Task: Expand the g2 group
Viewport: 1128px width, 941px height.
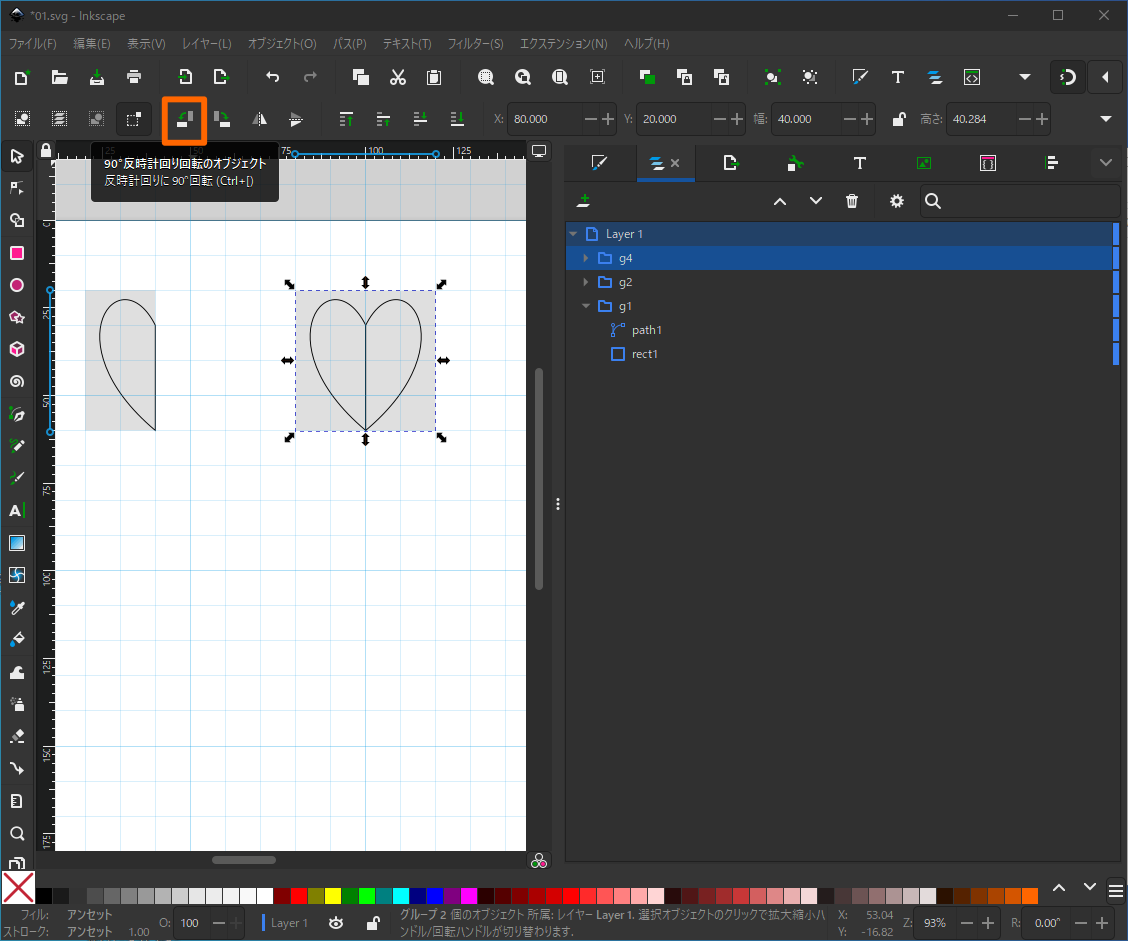Action: coord(586,282)
